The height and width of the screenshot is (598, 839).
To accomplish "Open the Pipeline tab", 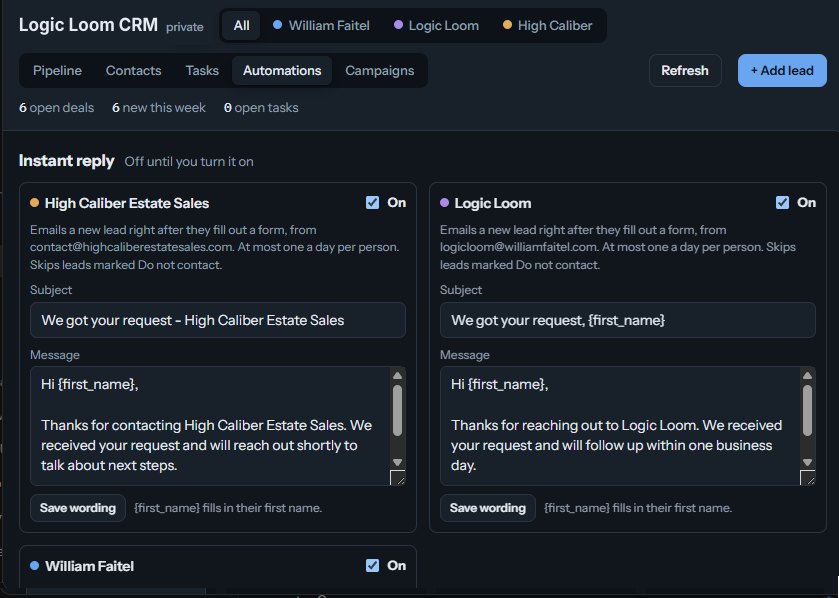I will (57, 71).
